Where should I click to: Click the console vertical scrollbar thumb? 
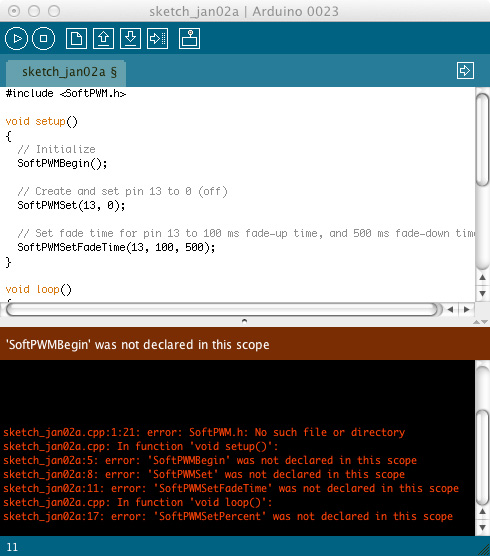(483, 457)
